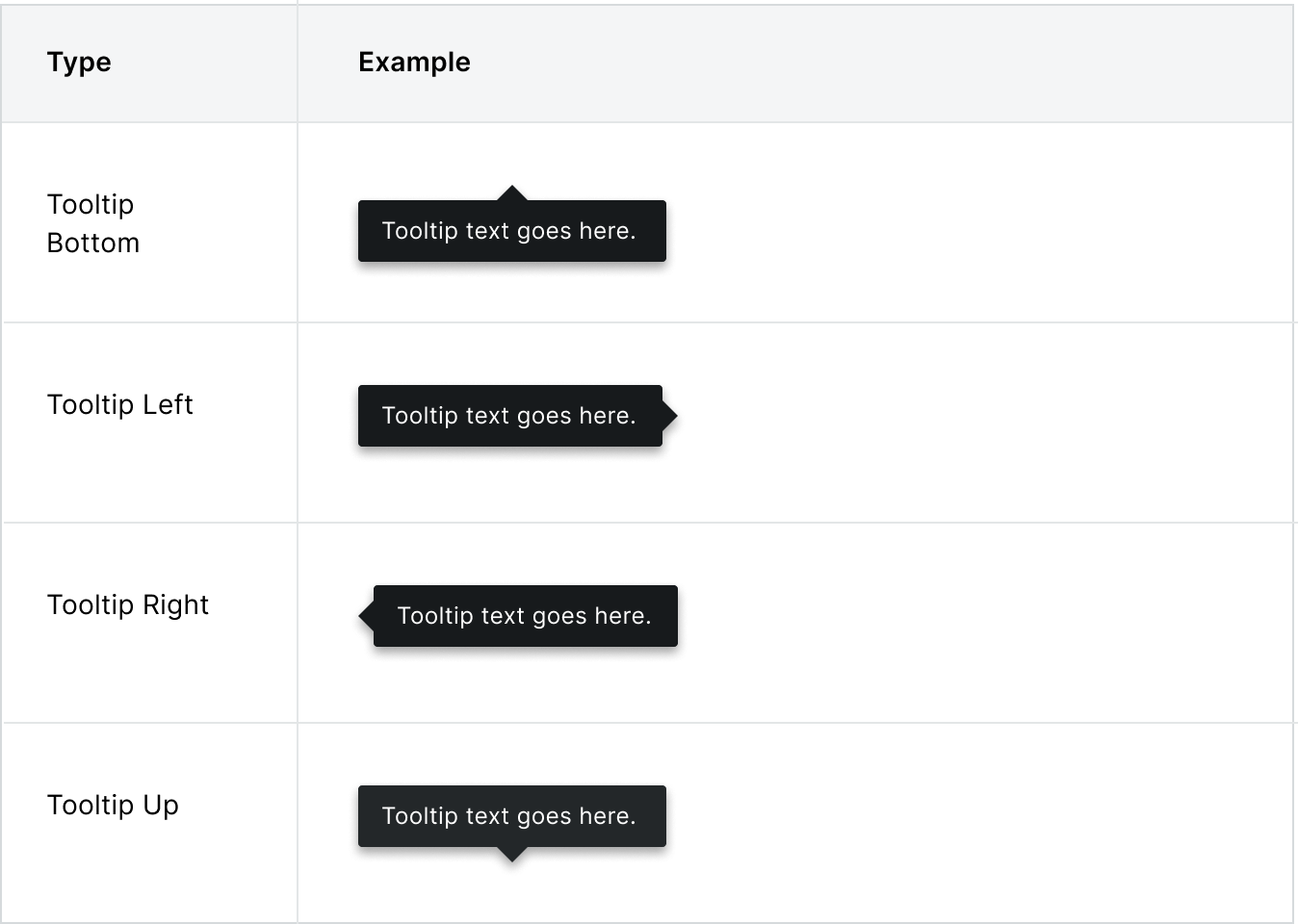Click the right-pointing arrow on Tooltip Left
This screenshot has height=924, width=1298.
670,416
